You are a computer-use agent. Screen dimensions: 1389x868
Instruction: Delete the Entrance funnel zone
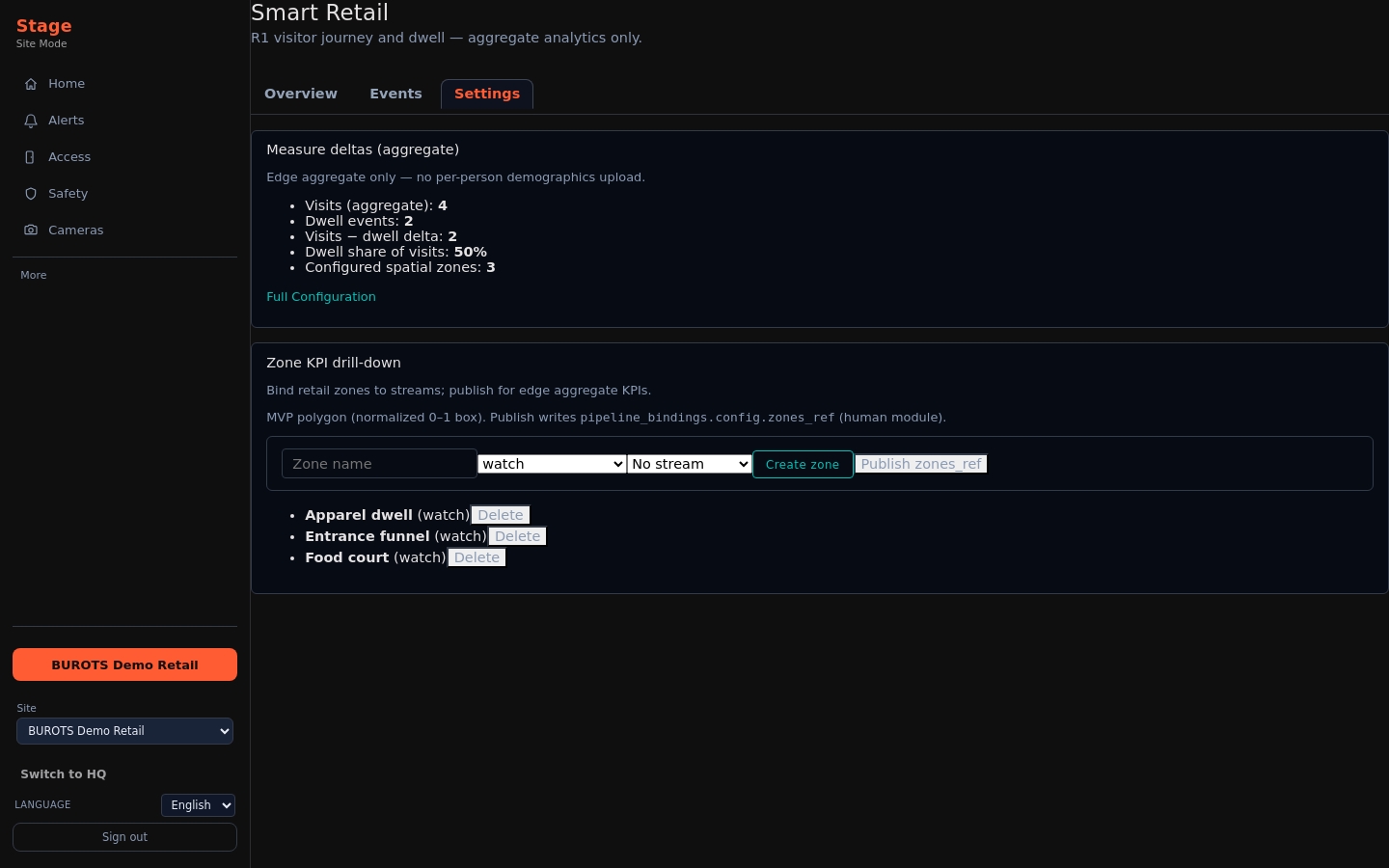pyautogui.click(x=518, y=536)
